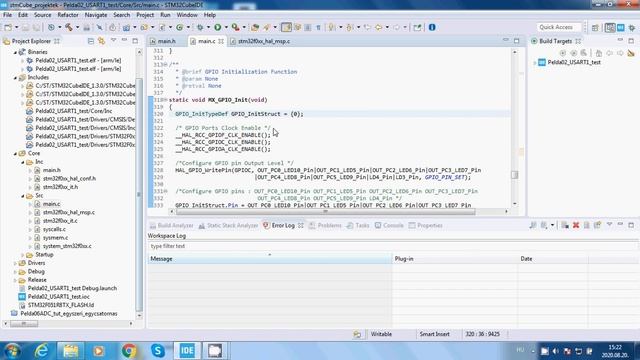Click the Home icon in Build Targets toolbar
The height and width of the screenshot is (360, 640).
(x=598, y=53)
